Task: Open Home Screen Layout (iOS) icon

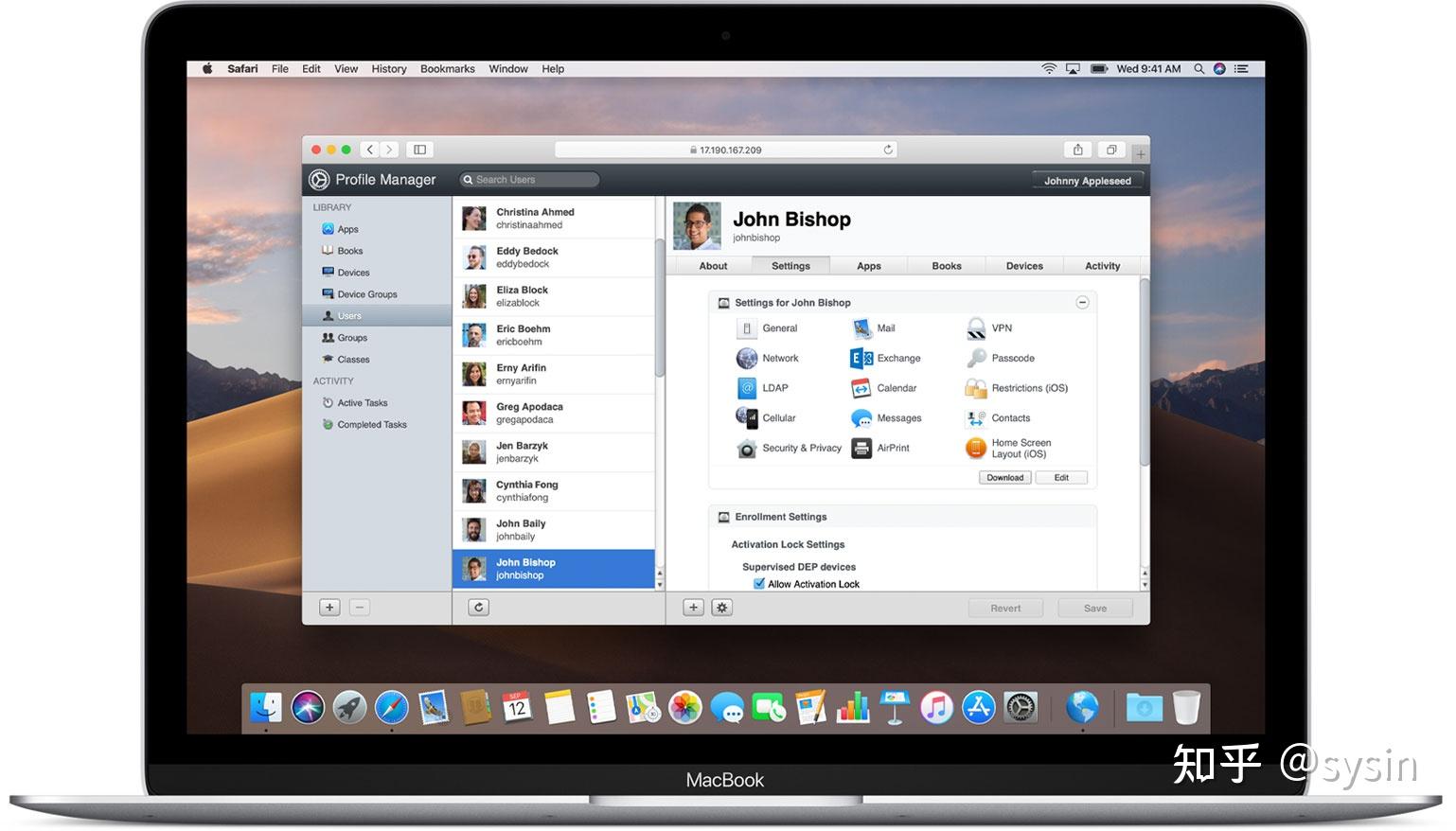Action: pos(976,449)
